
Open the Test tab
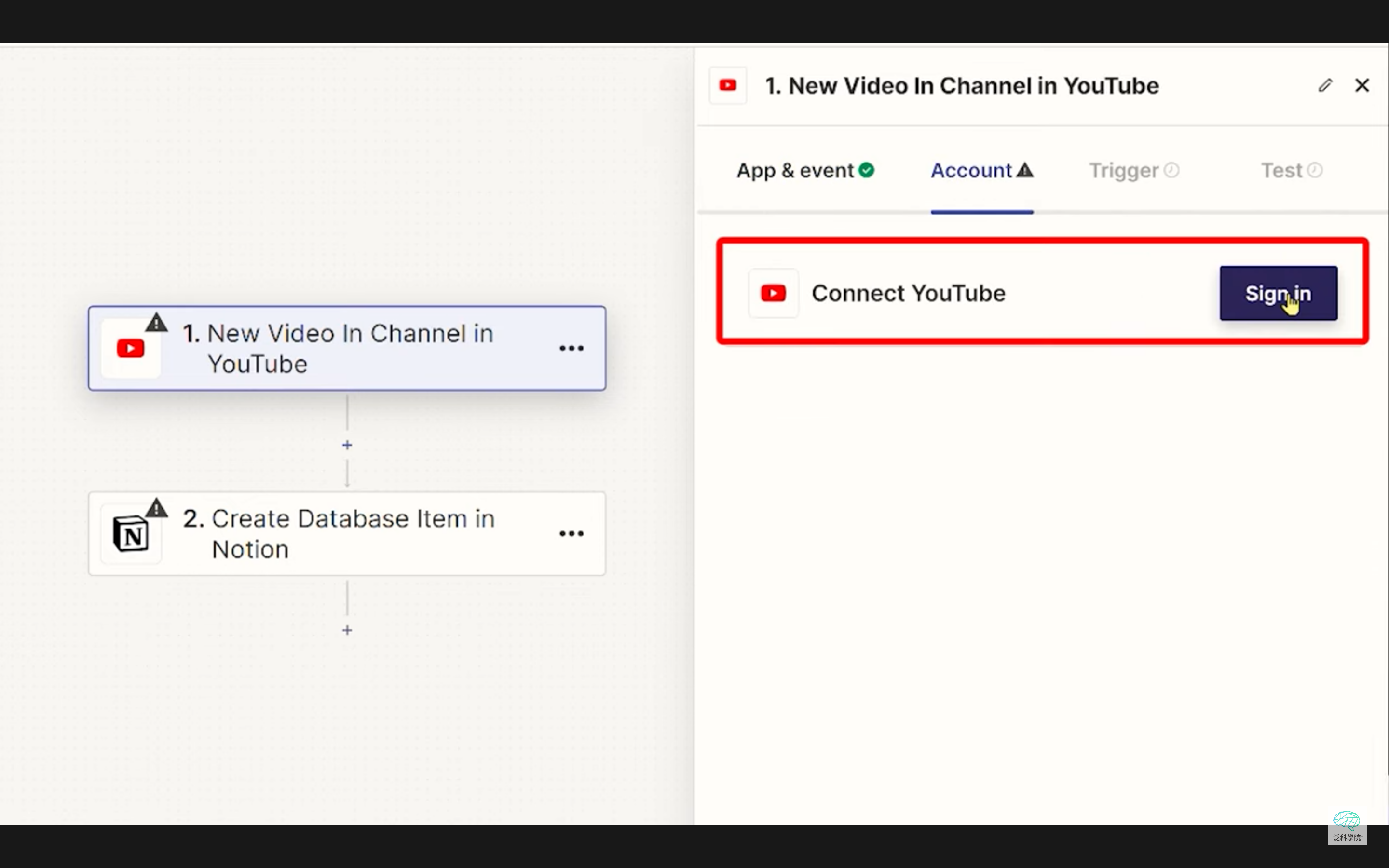click(1292, 171)
